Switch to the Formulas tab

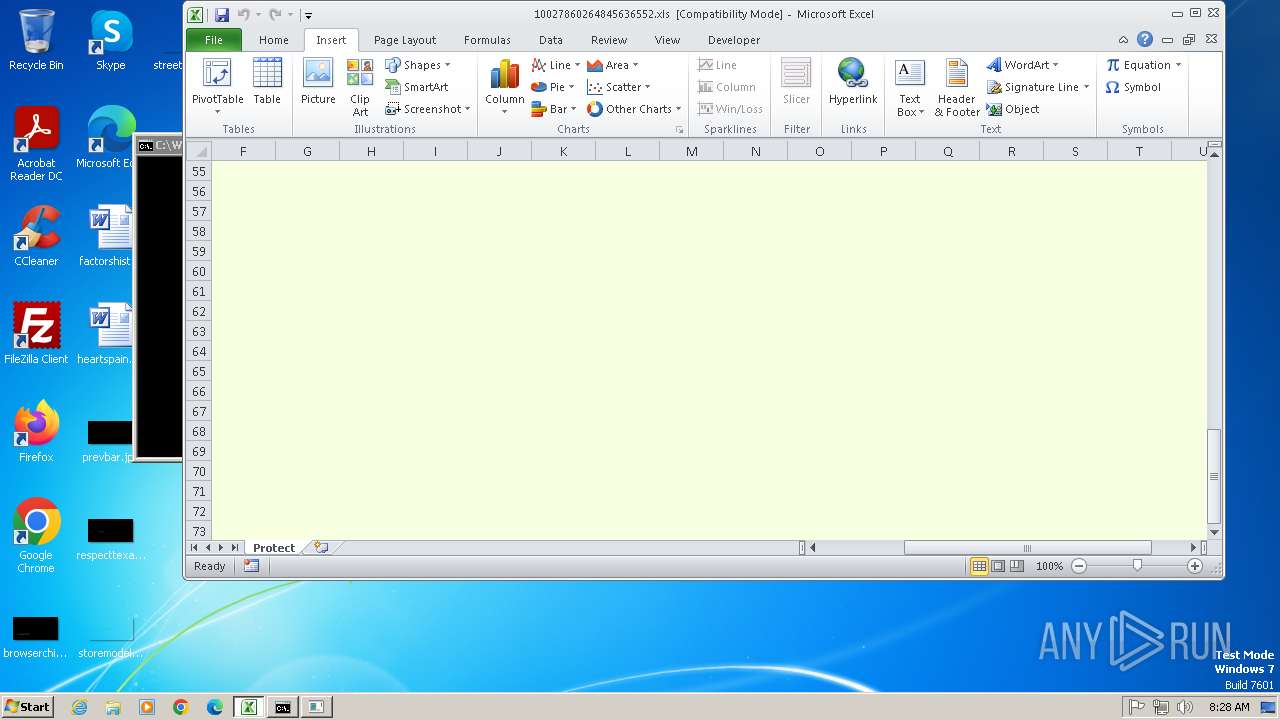coord(487,40)
